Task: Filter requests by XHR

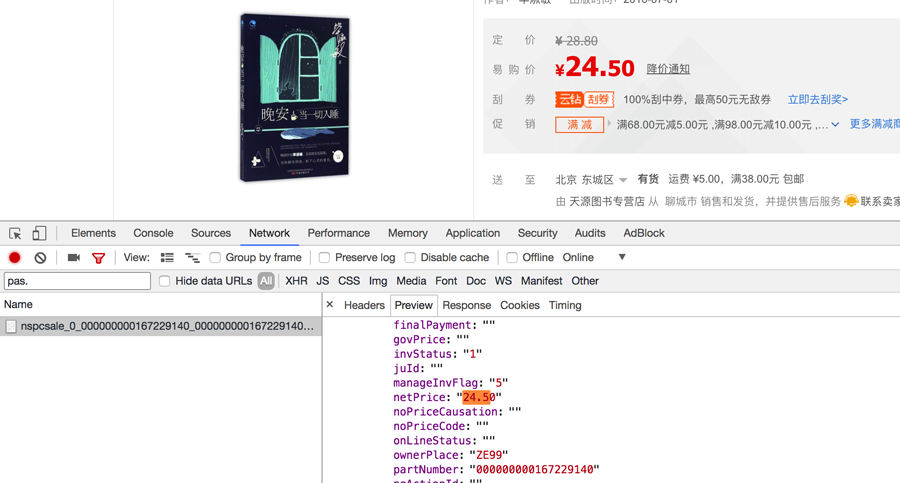Action: (x=296, y=281)
